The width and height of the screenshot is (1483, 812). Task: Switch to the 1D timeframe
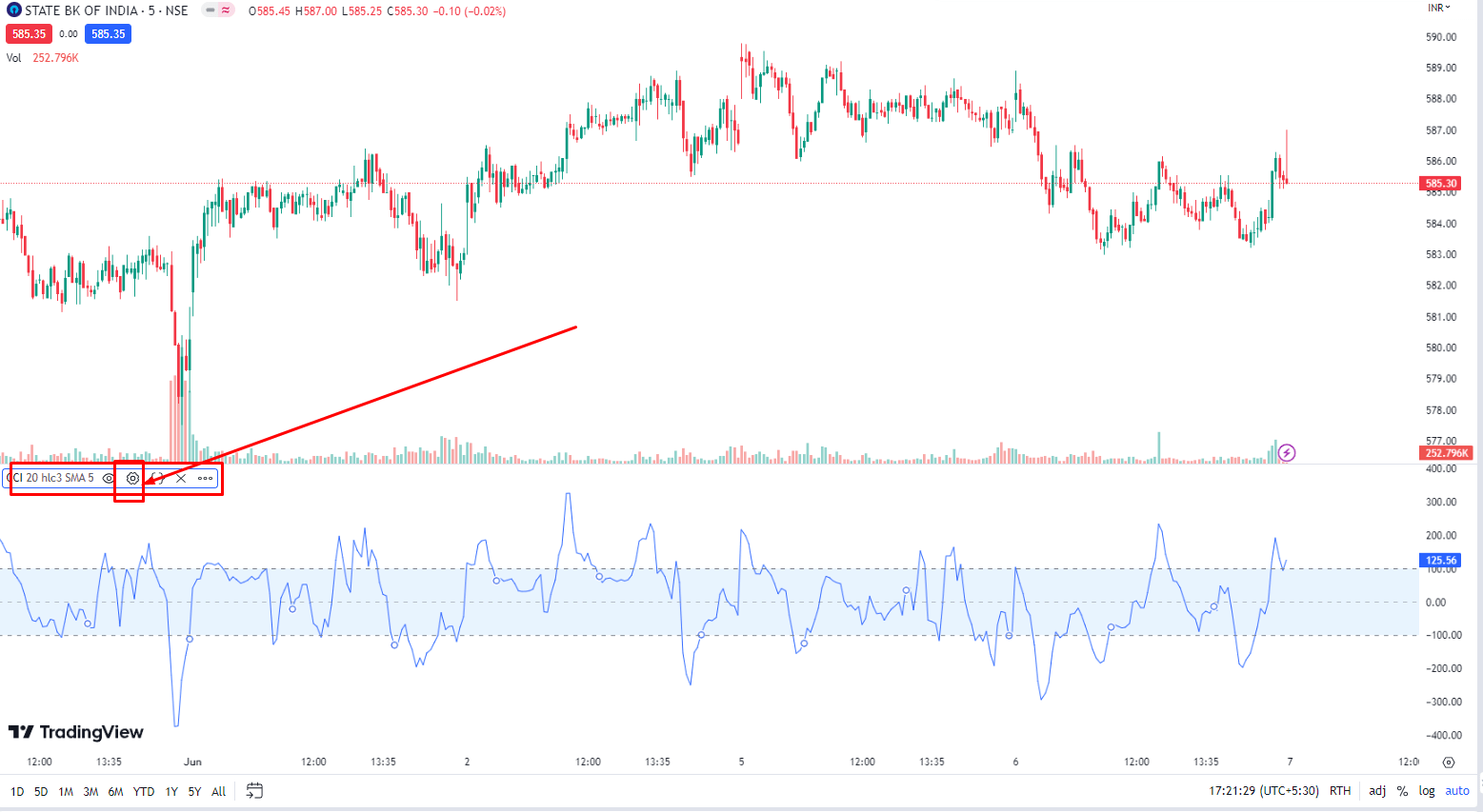[16, 790]
